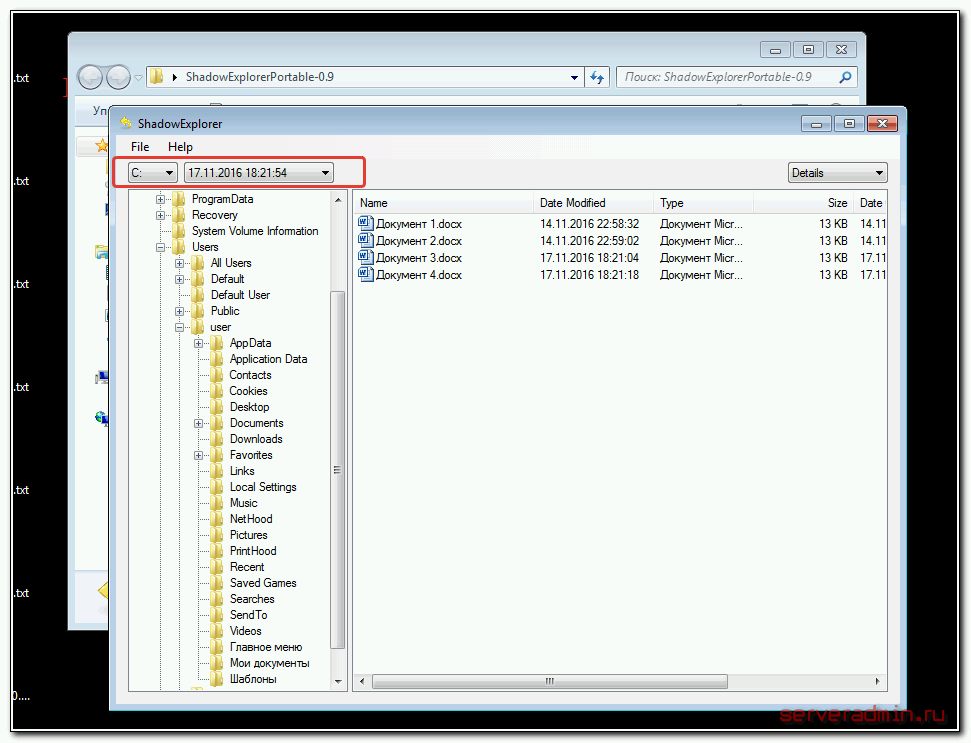Viewport: 971px width, 743px height.
Task: Click the Desktop folder icon in tree
Action: pyautogui.click(x=216, y=407)
